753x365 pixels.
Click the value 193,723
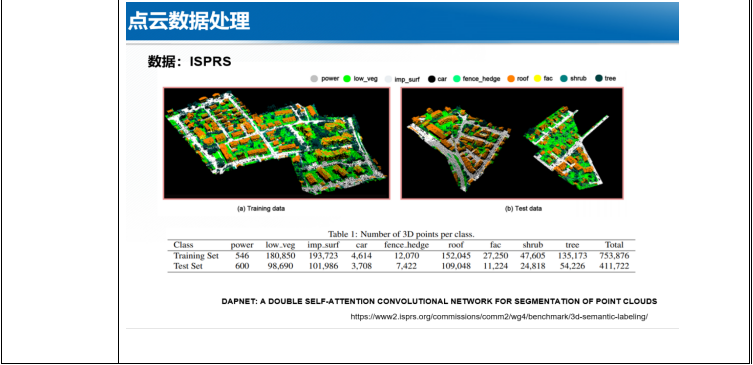pos(323,256)
